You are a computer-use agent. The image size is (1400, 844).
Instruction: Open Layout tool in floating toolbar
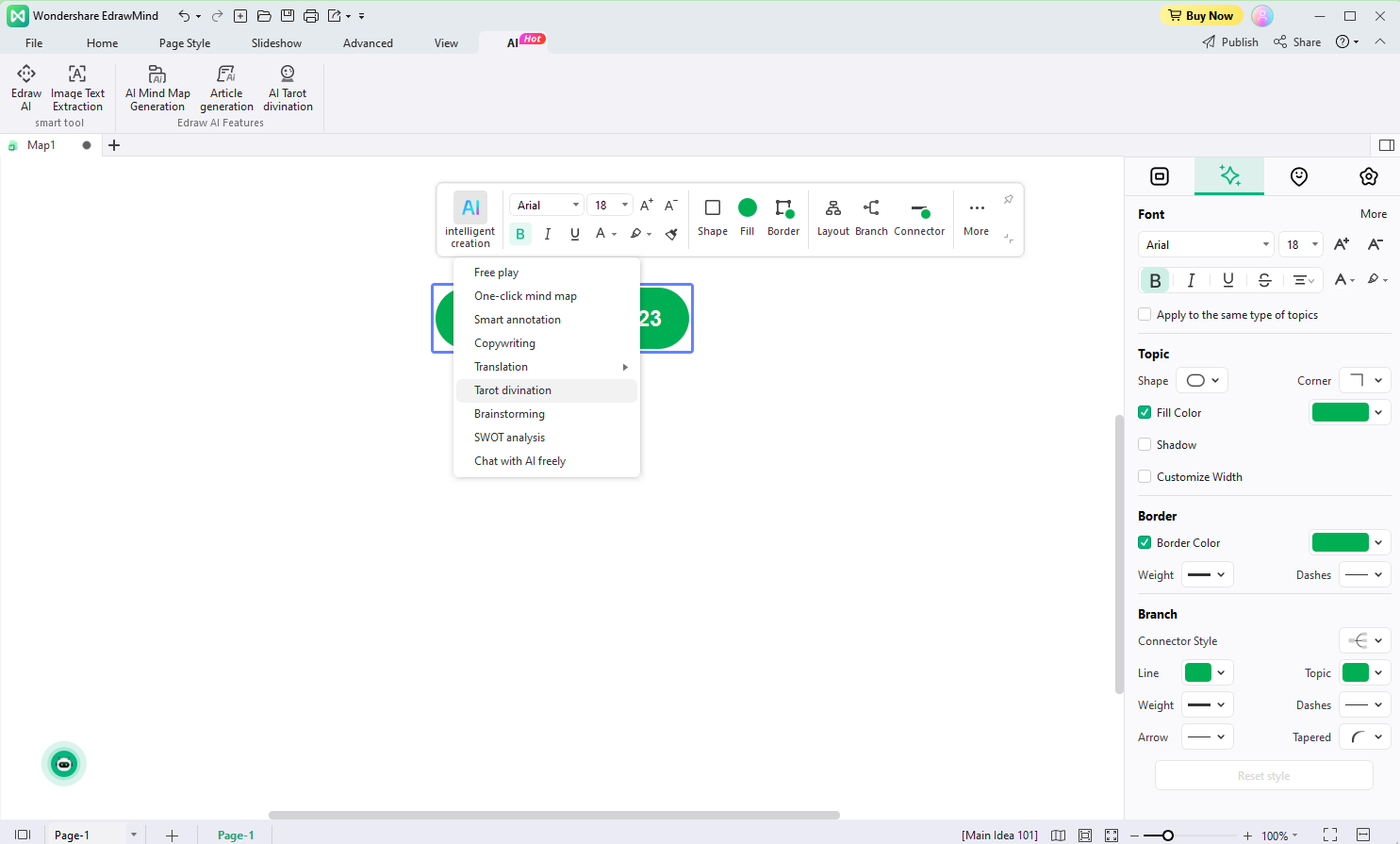(833, 217)
